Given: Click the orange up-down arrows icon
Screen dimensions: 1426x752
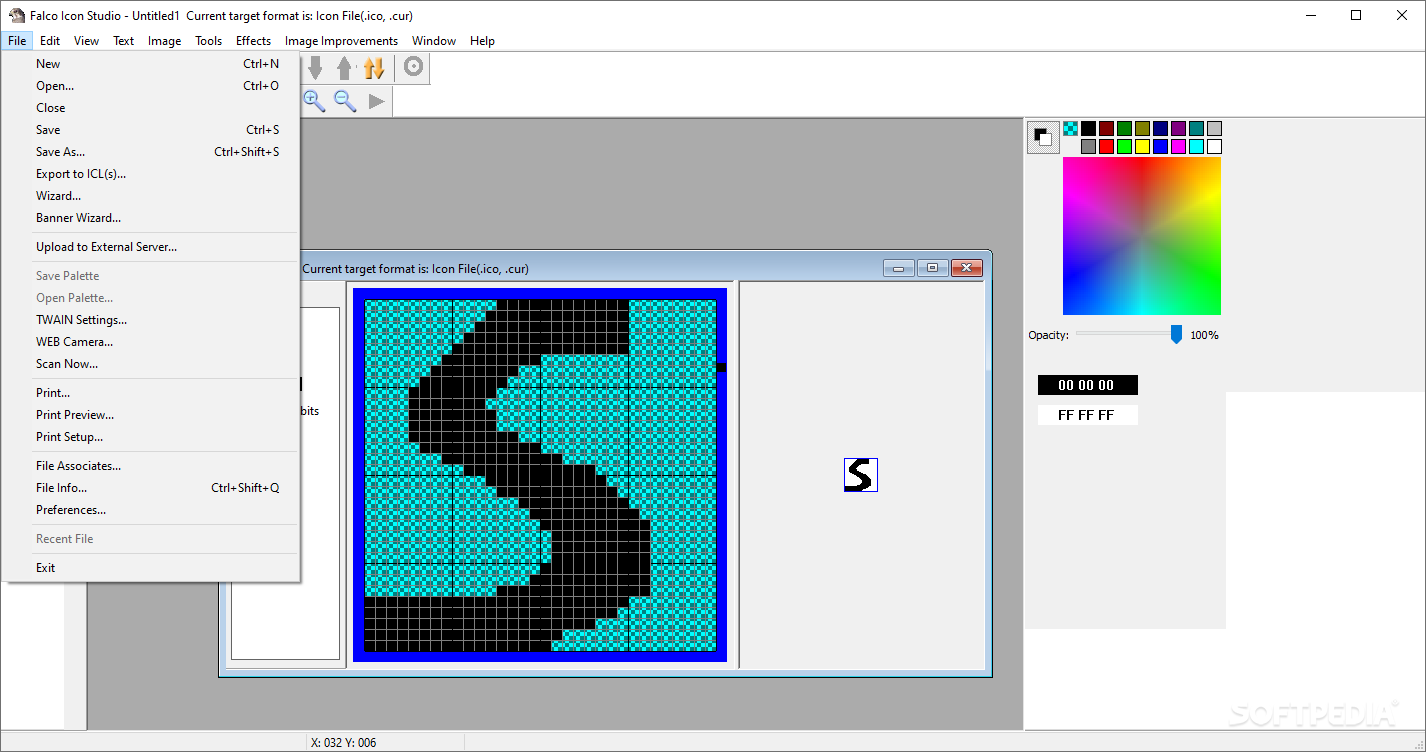Looking at the screenshot, I should (374, 68).
